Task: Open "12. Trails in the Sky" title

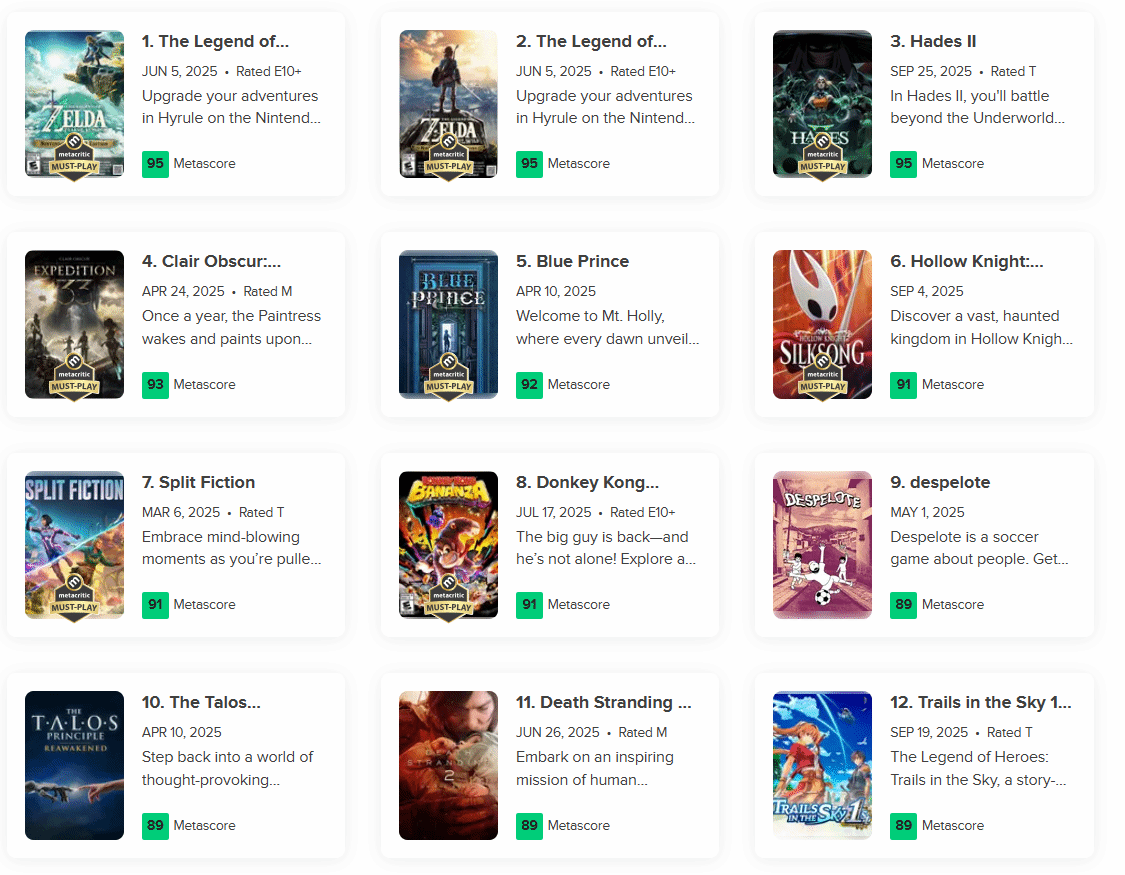Action: 980,702
